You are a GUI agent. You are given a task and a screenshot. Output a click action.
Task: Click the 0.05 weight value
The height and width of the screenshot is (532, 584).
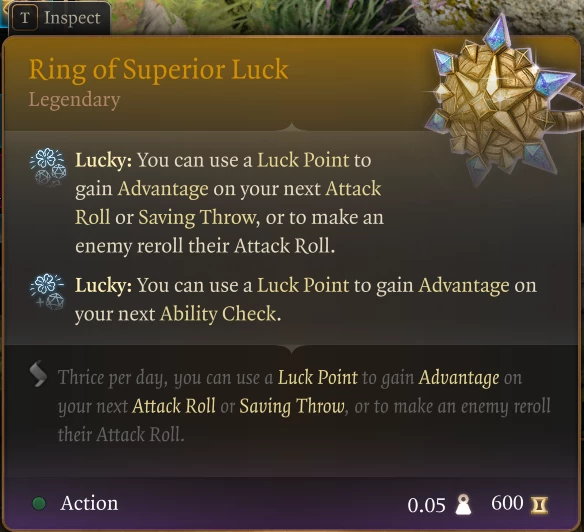click(426, 506)
